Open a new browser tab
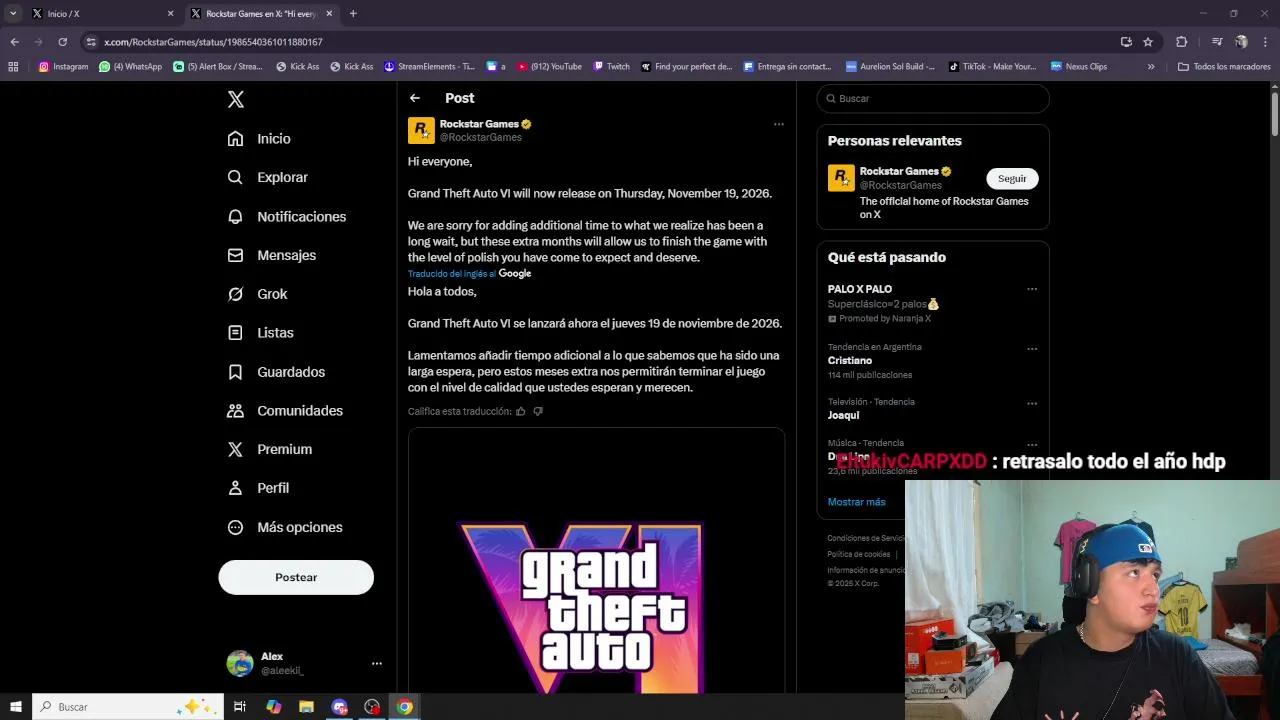 tap(353, 14)
